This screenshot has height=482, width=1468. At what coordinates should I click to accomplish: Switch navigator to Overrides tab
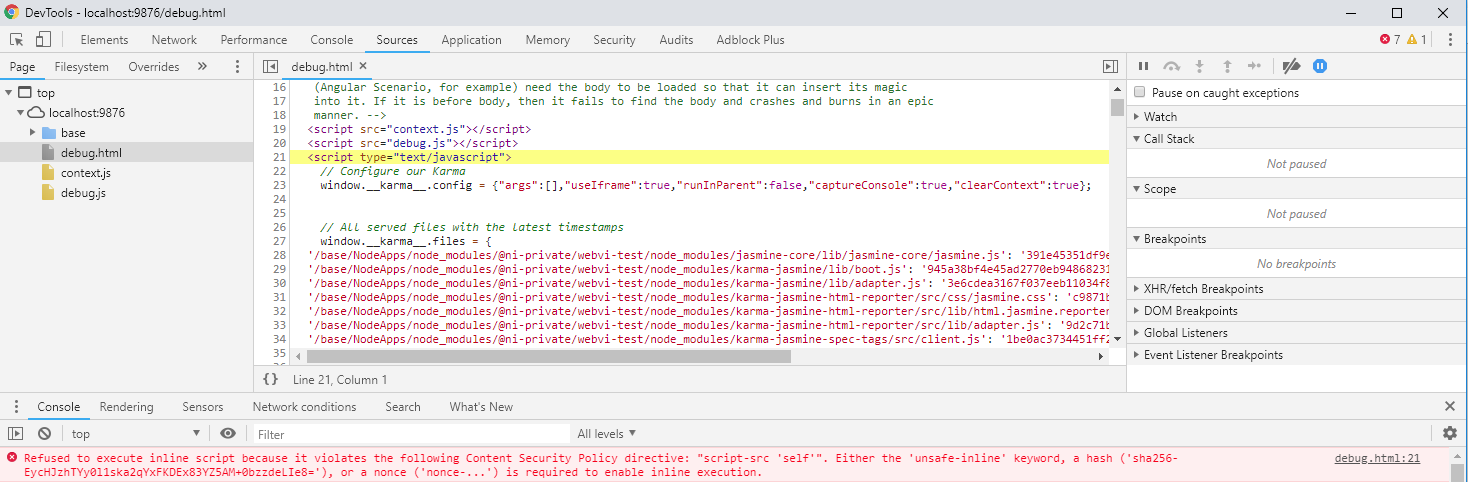tap(154, 67)
